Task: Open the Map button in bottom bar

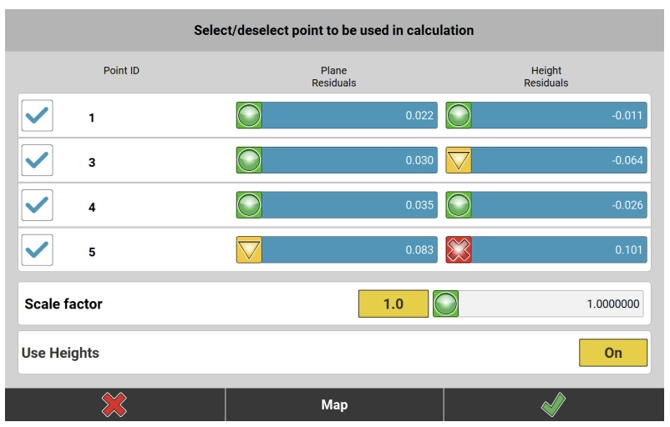Action: pyautogui.click(x=334, y=405)
